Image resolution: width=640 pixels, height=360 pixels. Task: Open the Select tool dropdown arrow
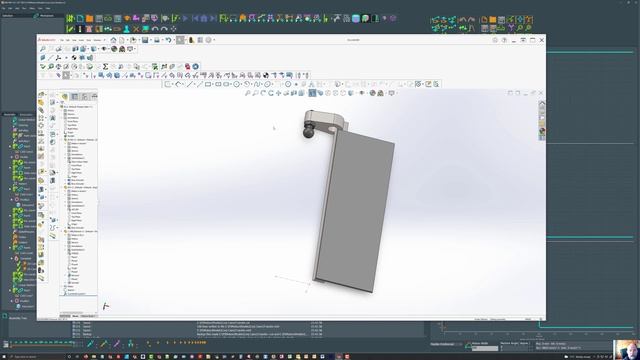[186, 40]
